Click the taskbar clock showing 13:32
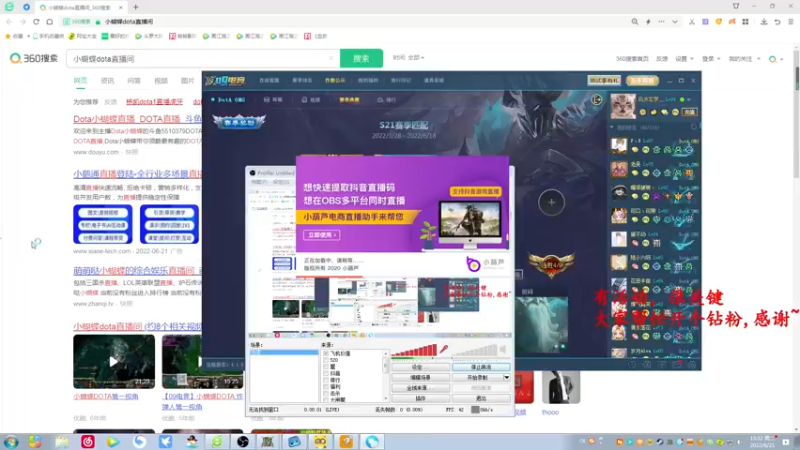The width and height of the screenshot is (800, 450). [x=761, y=441]
